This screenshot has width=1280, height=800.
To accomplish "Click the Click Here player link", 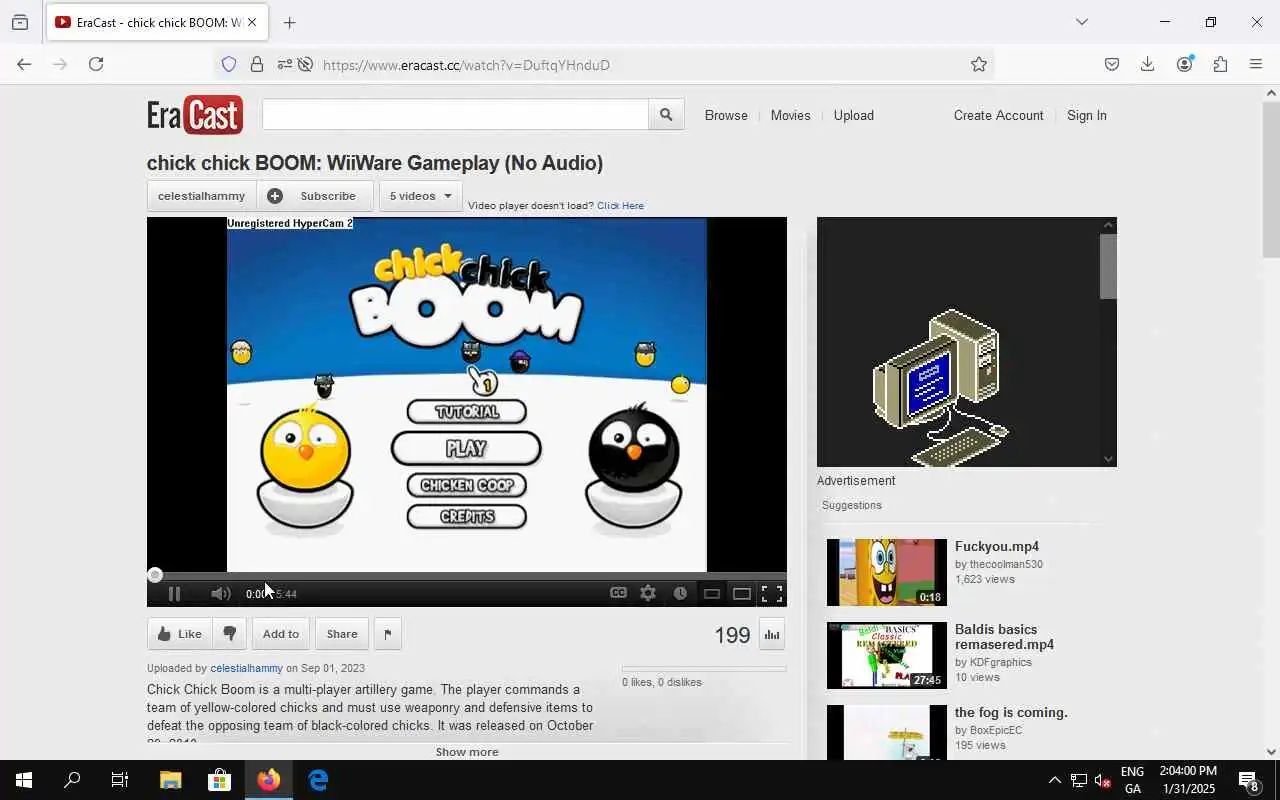I will pyautogui.click(x=620, y=206).
